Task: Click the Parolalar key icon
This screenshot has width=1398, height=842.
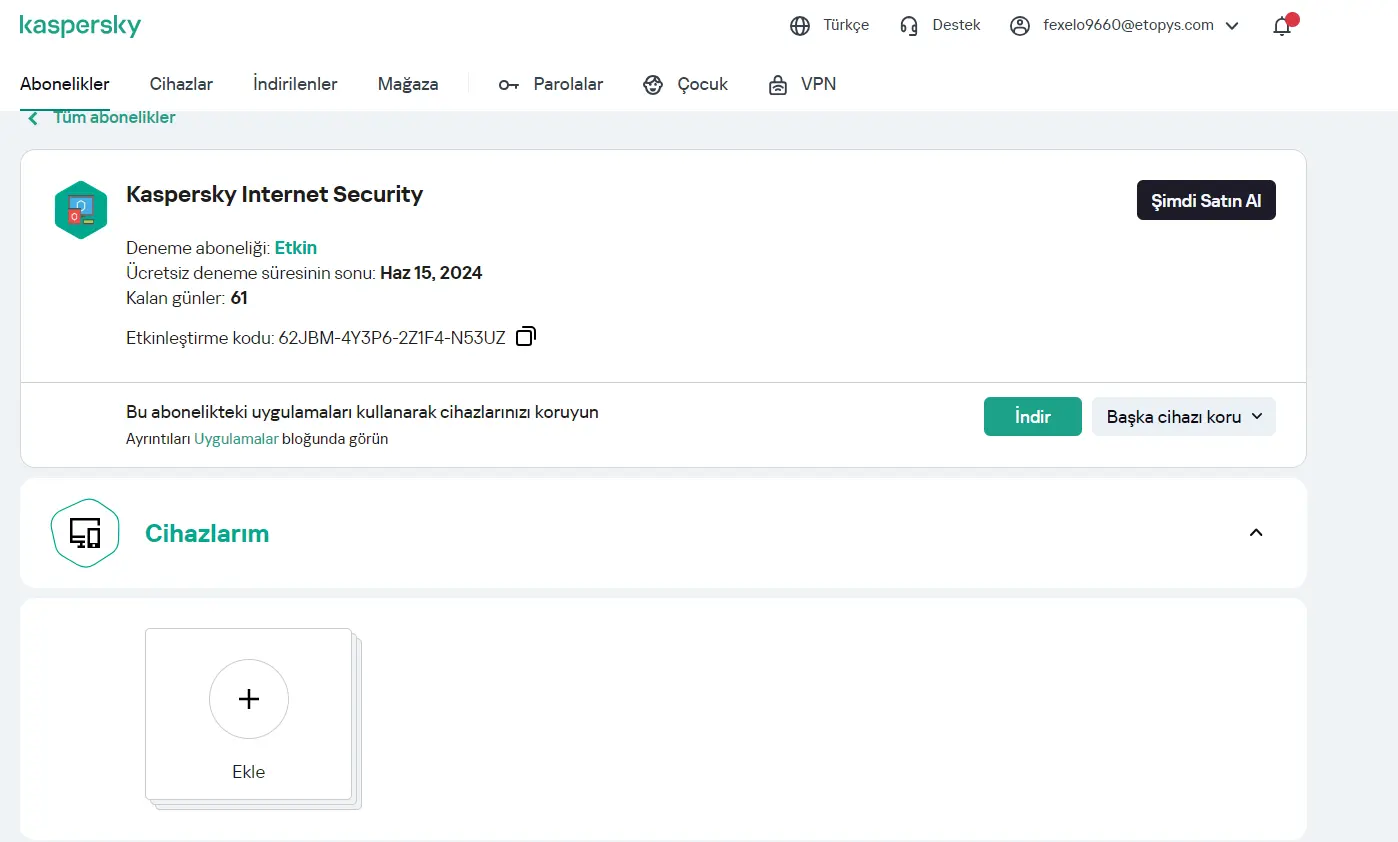Action: (x=509, y=85)
